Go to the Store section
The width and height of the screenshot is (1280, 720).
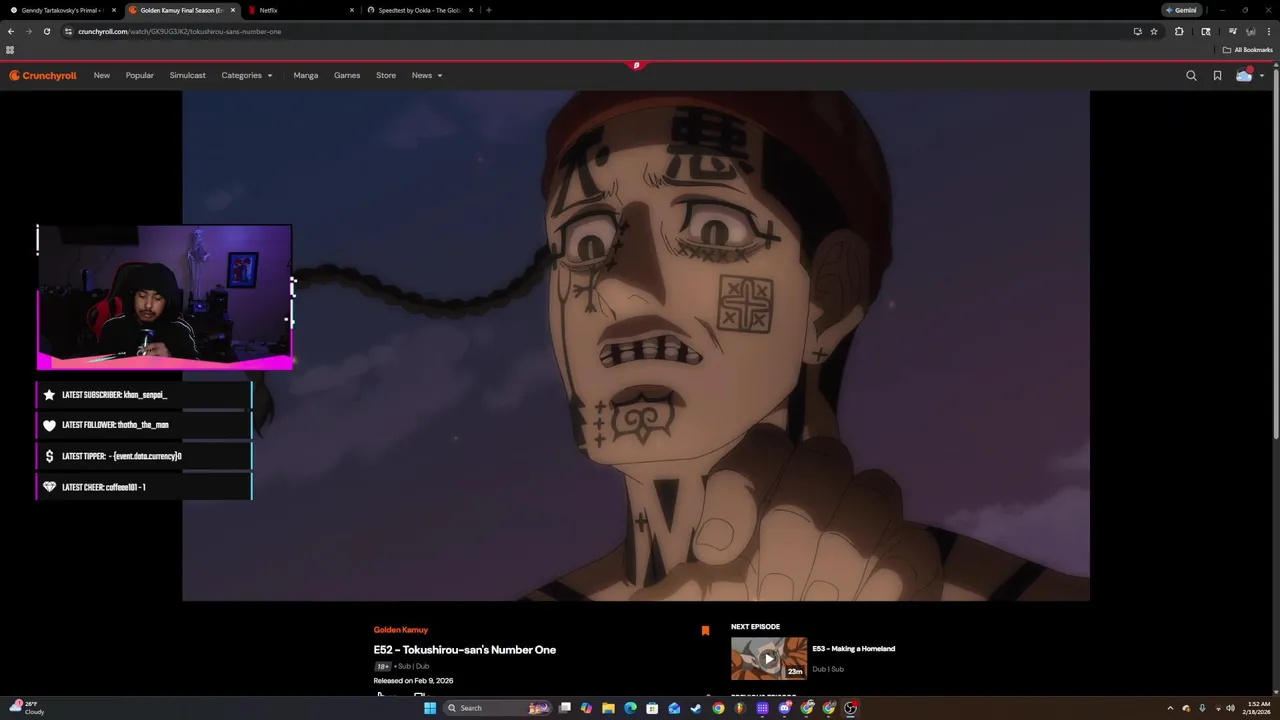click(x=386, y=75)
